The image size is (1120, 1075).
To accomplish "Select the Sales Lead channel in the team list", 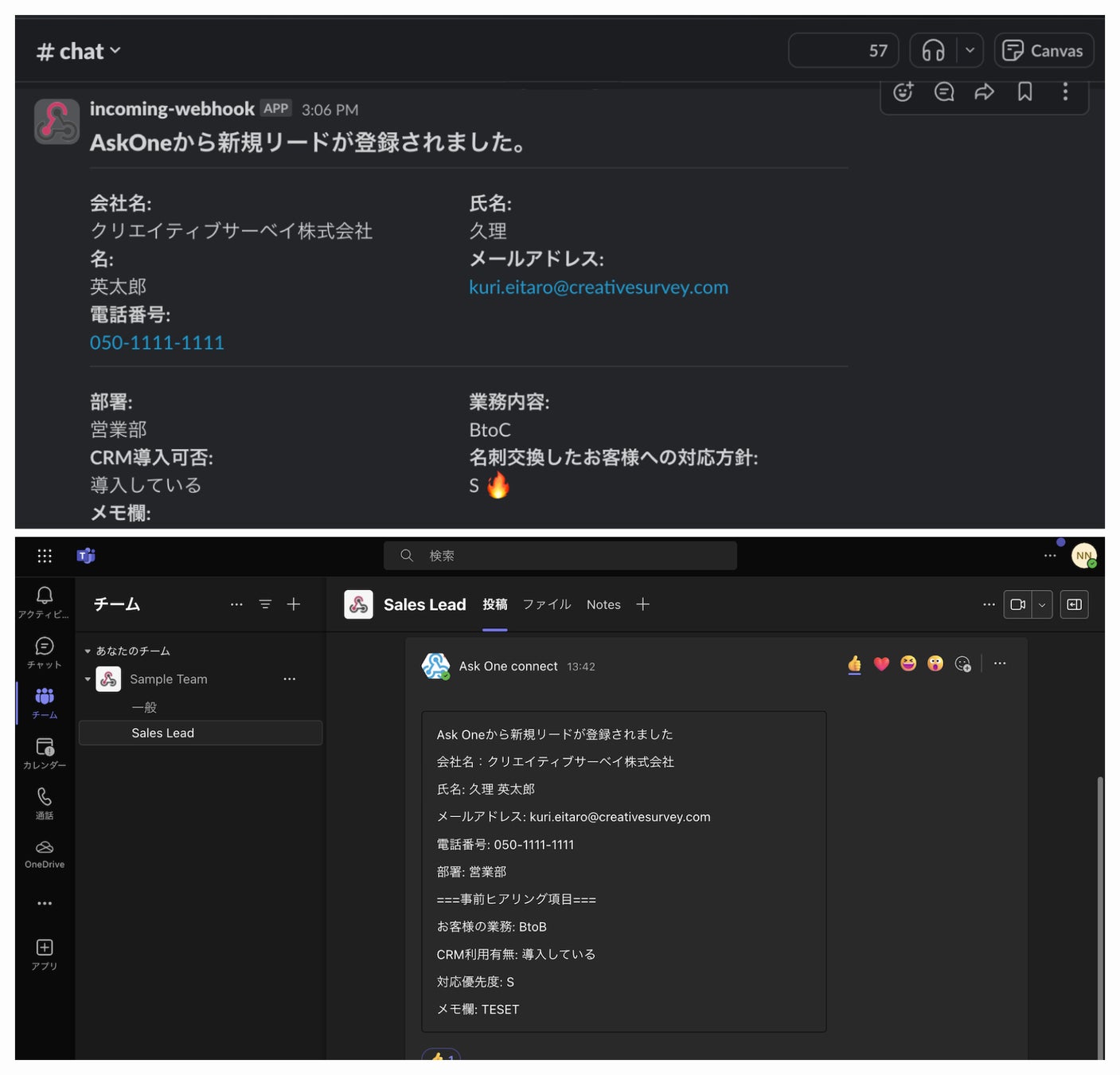I will 201,733.
